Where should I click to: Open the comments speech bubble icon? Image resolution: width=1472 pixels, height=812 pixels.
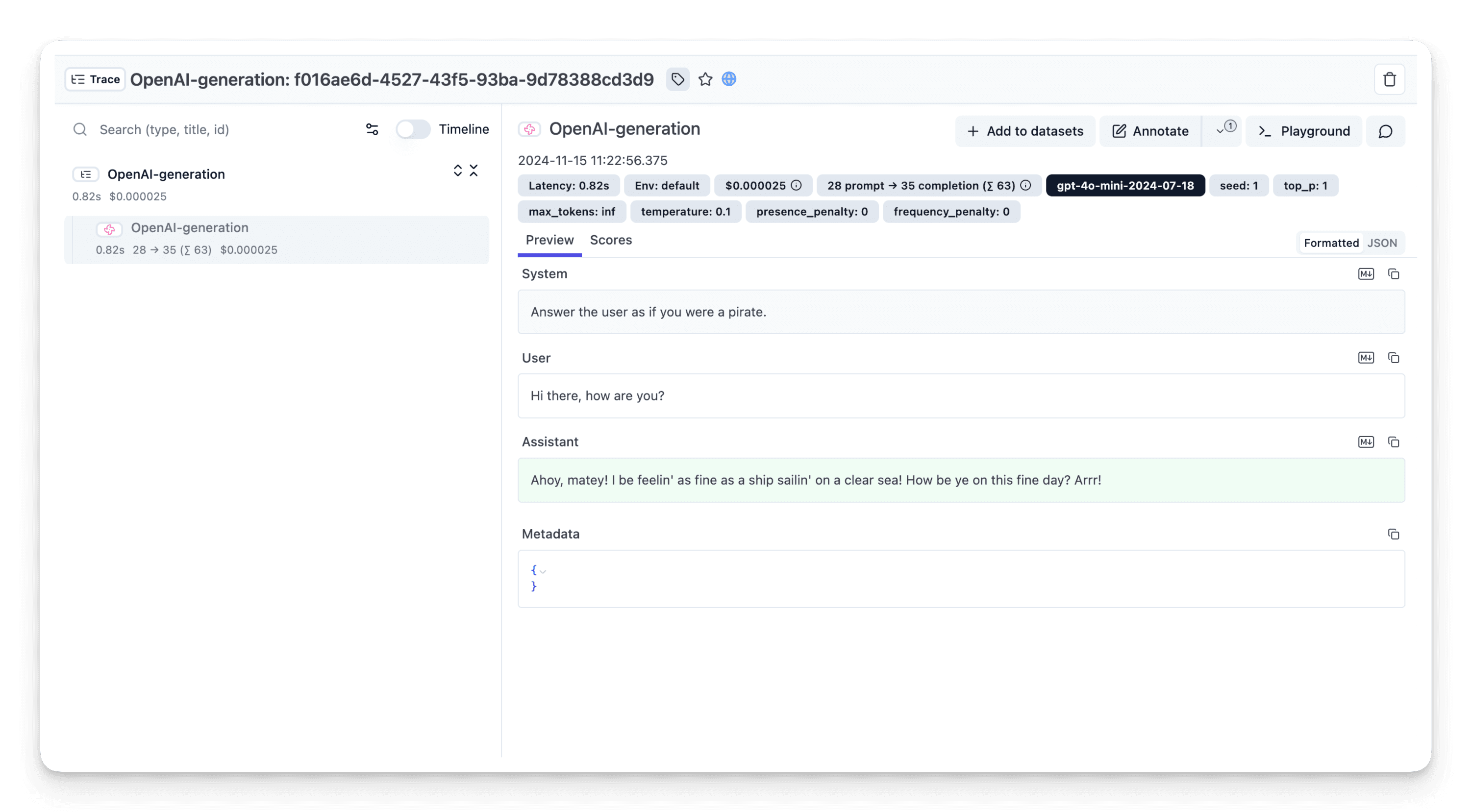[1385, 131]
